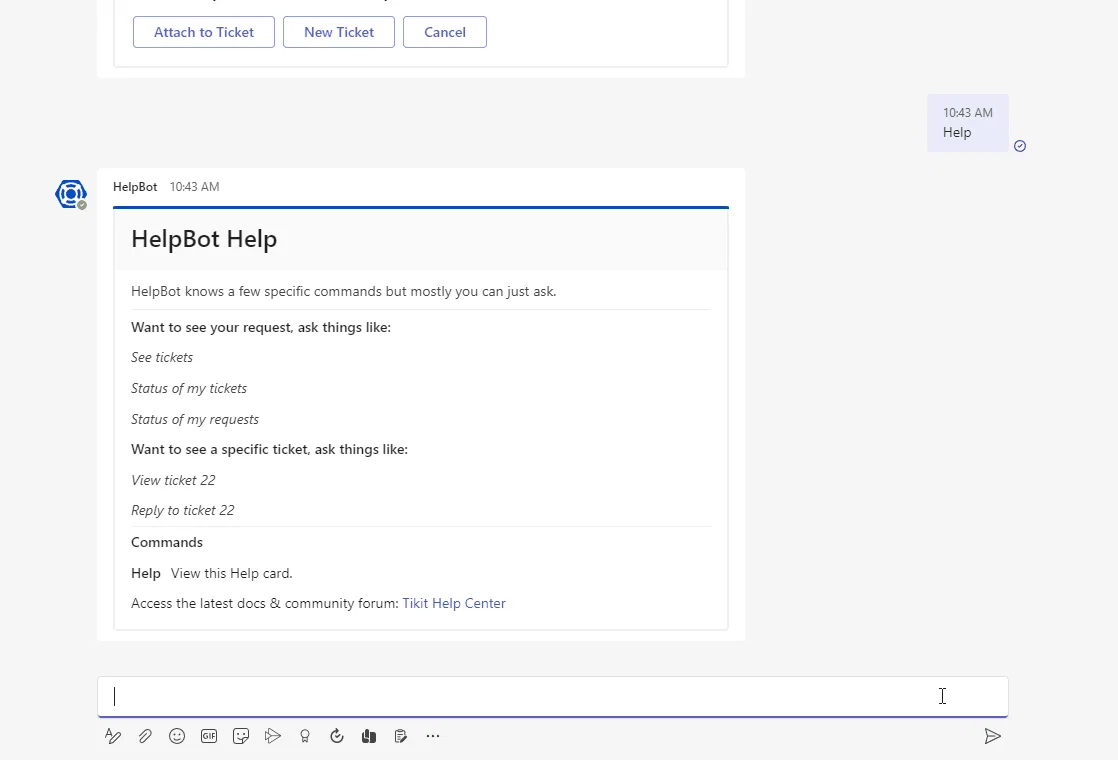
Task: Open the Praise badge icon
Action: (304, 736)
